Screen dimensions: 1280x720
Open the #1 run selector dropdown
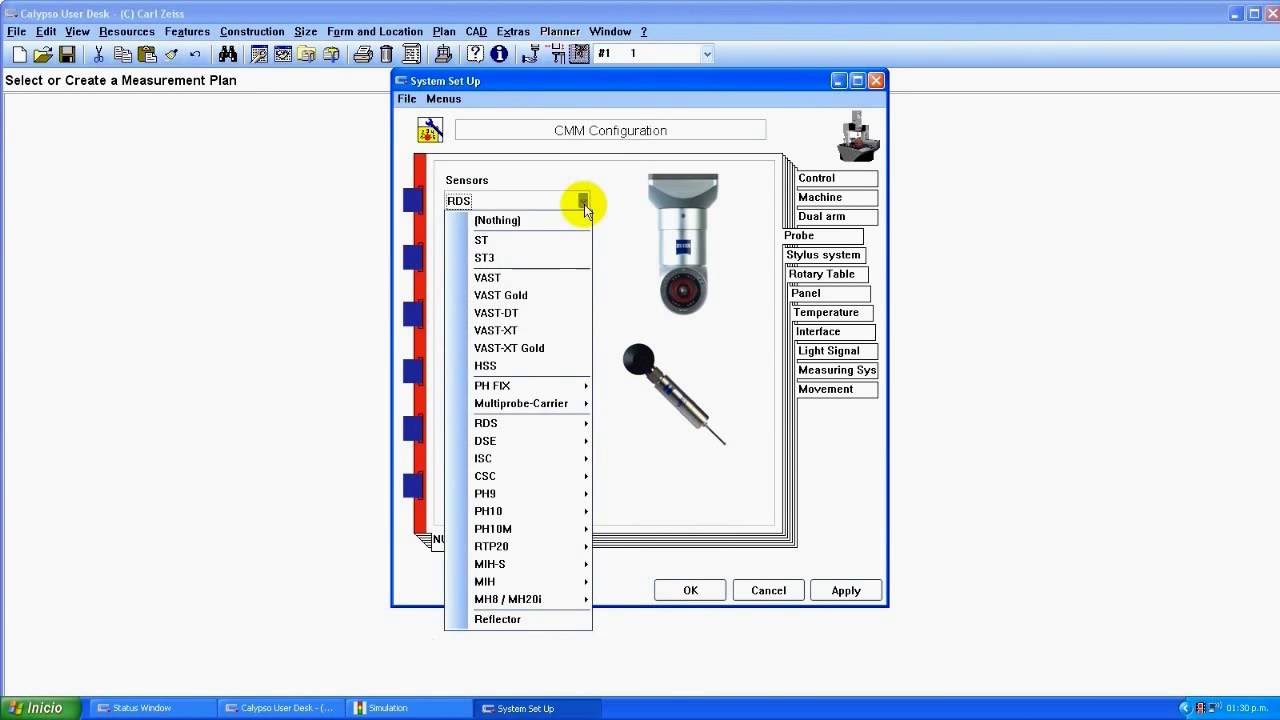(706, 54)
